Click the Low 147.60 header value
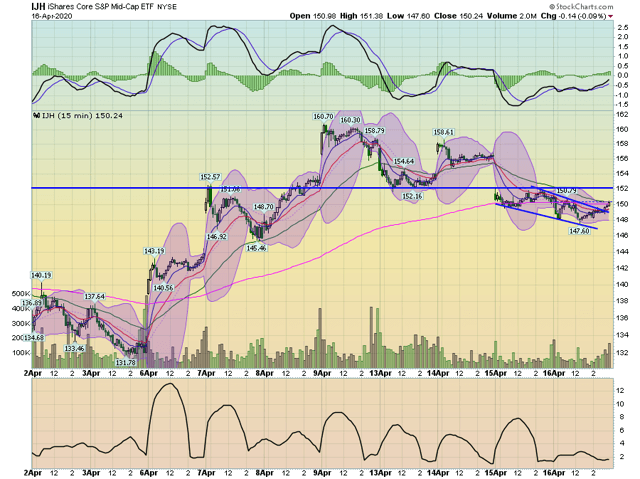 409,16
